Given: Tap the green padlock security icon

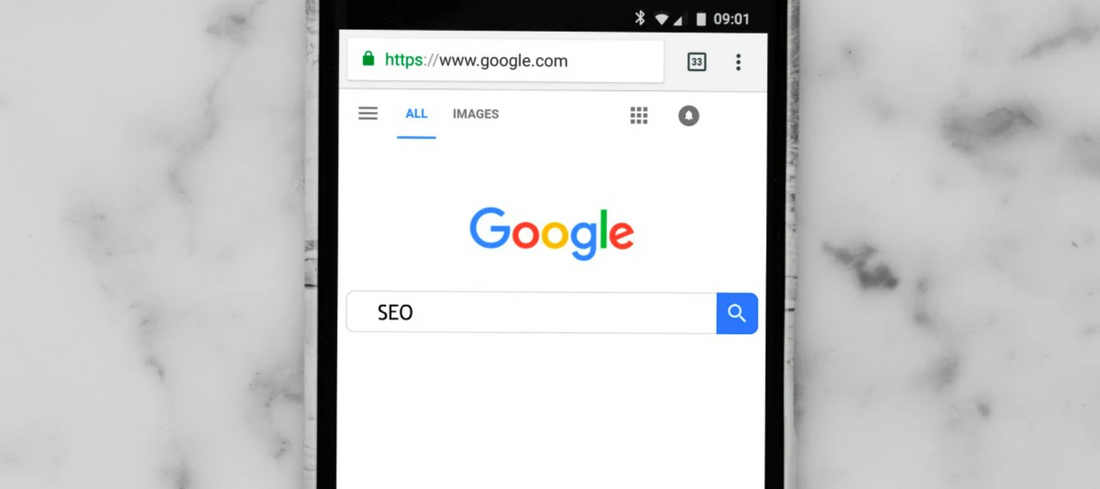Looking at the screenshot, I should (368, 59).
